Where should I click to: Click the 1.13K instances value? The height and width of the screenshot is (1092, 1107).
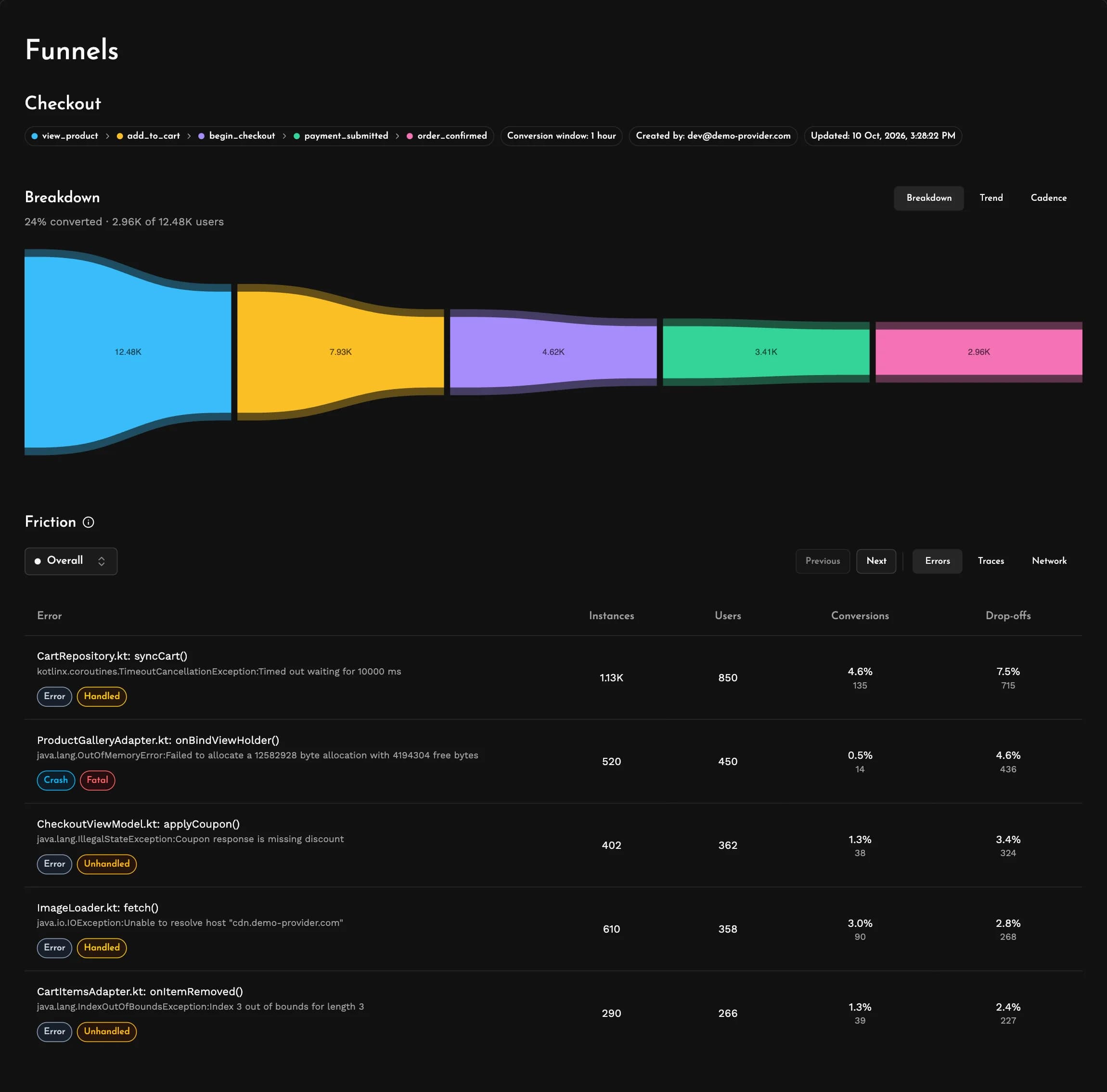coord(611,677)
